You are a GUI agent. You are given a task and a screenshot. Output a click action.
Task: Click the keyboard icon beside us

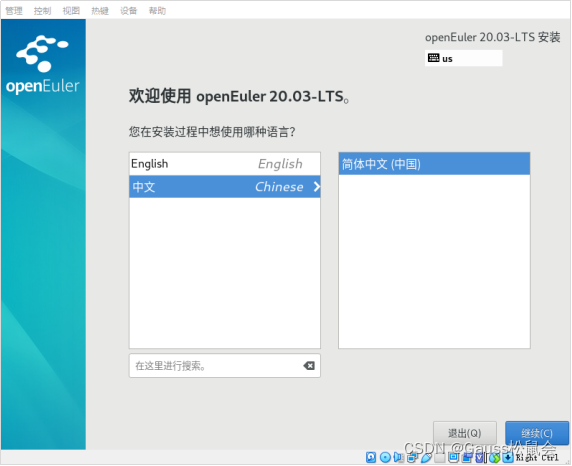434,58
